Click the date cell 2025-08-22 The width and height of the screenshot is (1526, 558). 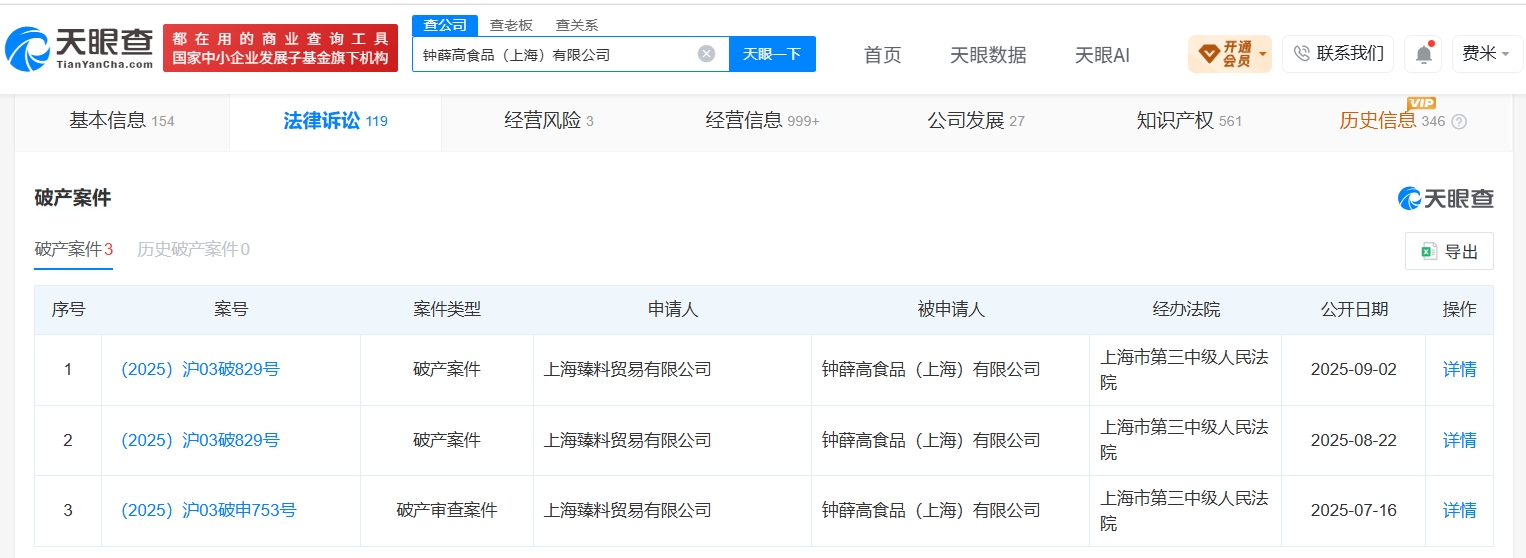1354,440
